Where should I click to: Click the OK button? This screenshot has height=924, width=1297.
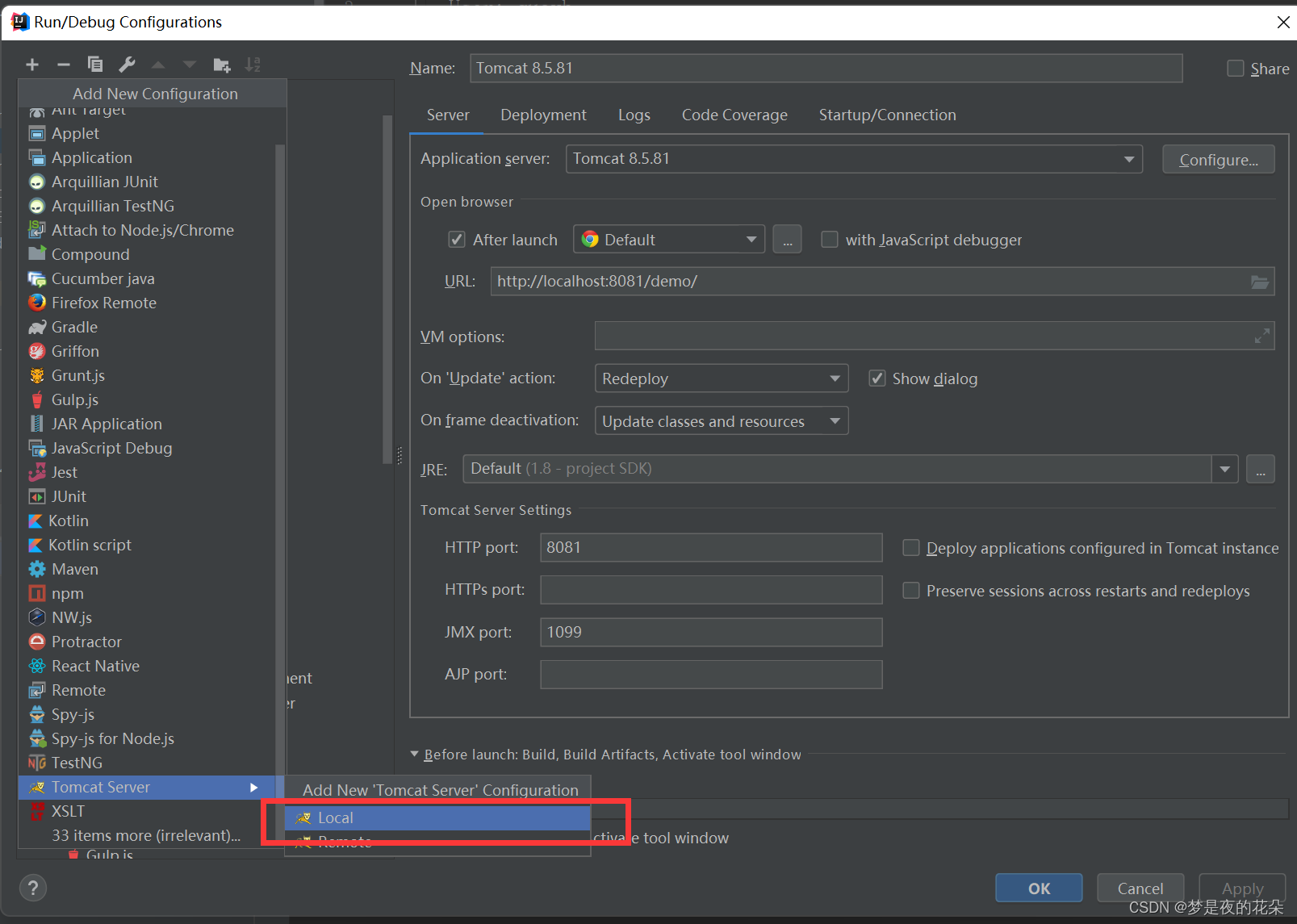pos(1039,888)
